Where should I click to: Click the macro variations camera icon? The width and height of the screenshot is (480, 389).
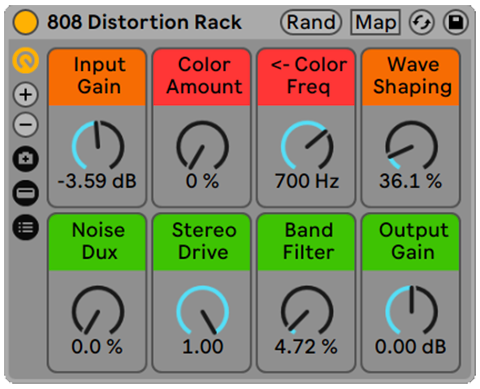click(26, 159)
